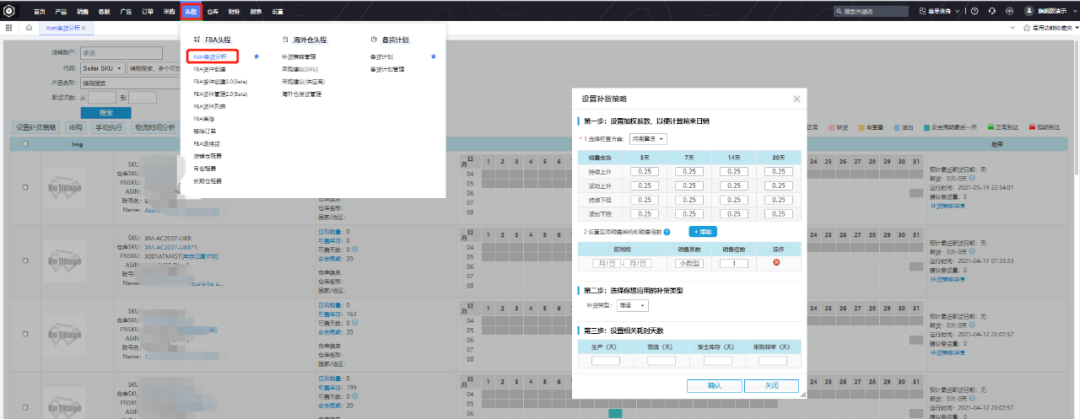The height and width of the screenshot is (419, 1080).
Task: Click the headset support icon in top bar
Action: click(x=991, y=11)
